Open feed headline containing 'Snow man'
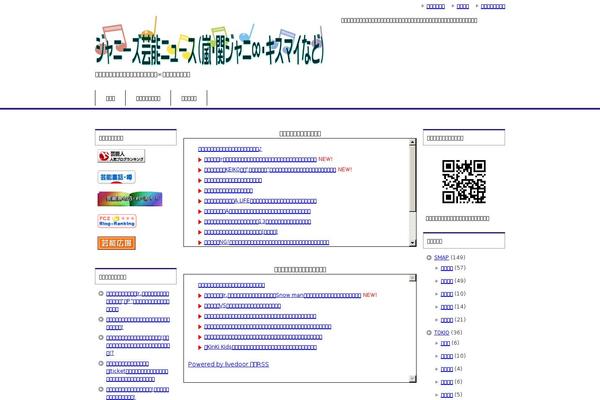Screen dimensions: 600x400 pos(282,296)
